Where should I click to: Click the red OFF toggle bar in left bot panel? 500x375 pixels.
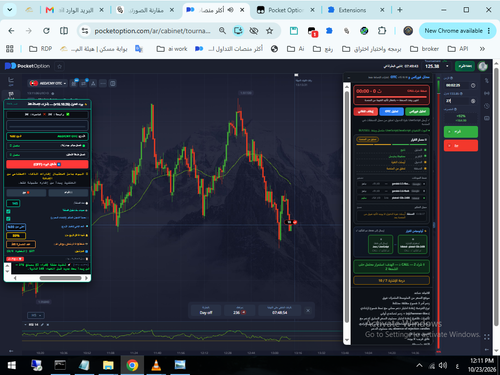pos(47,164)
